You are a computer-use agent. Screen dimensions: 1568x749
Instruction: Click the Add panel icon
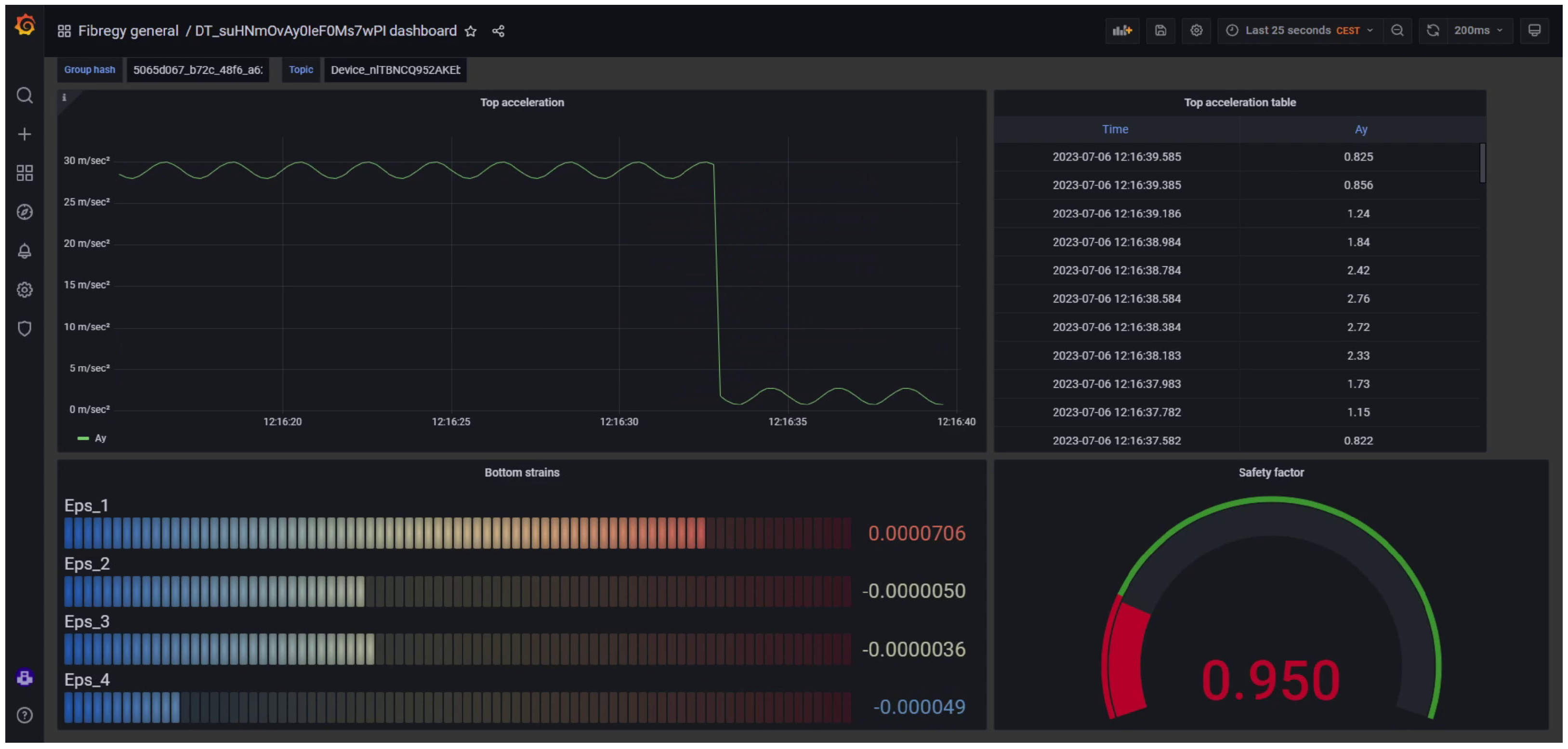click(1122, 30)
